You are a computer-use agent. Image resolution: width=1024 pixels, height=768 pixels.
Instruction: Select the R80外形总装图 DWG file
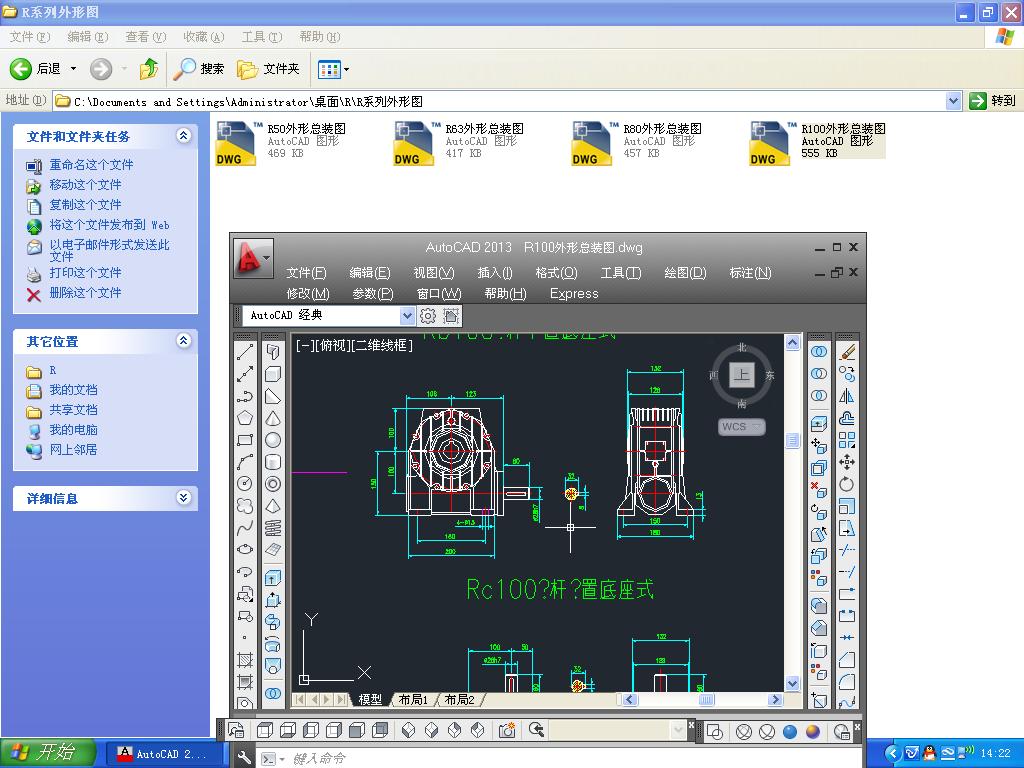coord(637,142)
